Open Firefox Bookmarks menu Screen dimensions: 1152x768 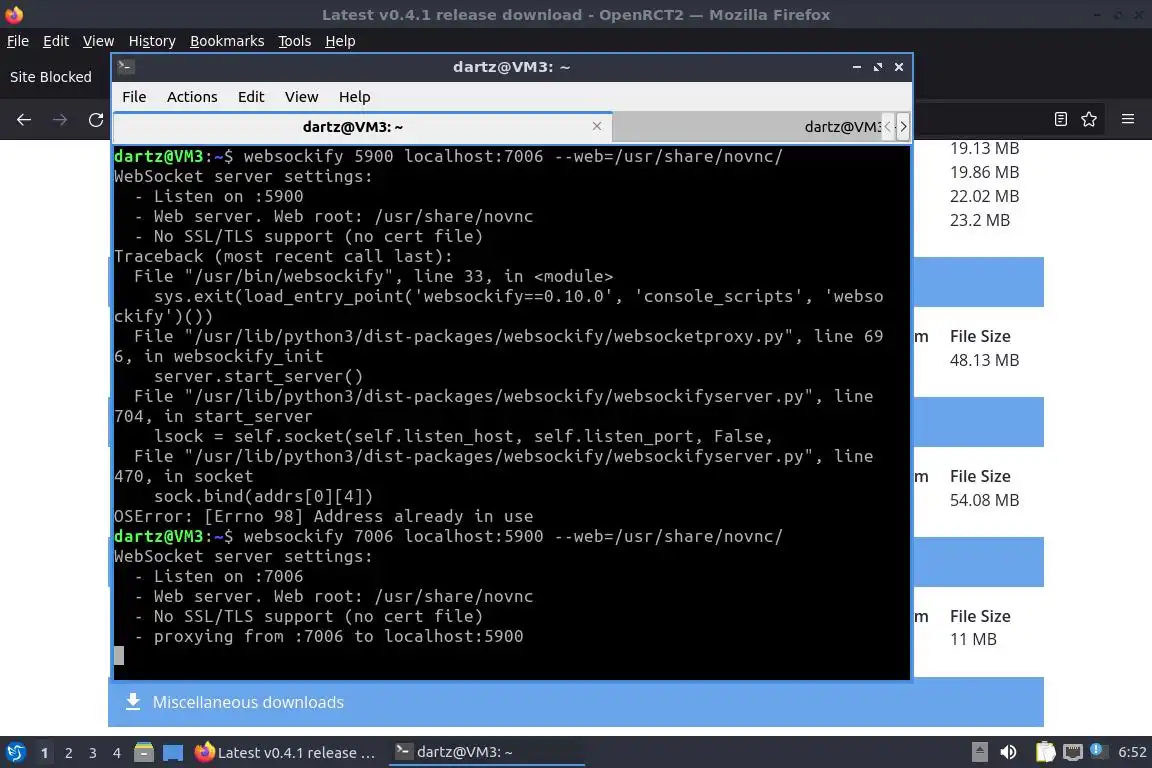(x=227, y=41)
